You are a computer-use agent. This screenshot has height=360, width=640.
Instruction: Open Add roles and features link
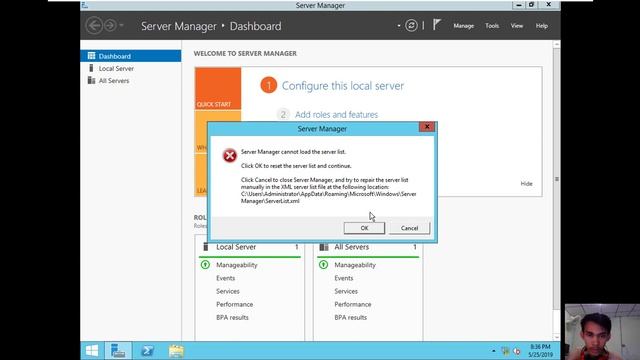click(336, 115)
